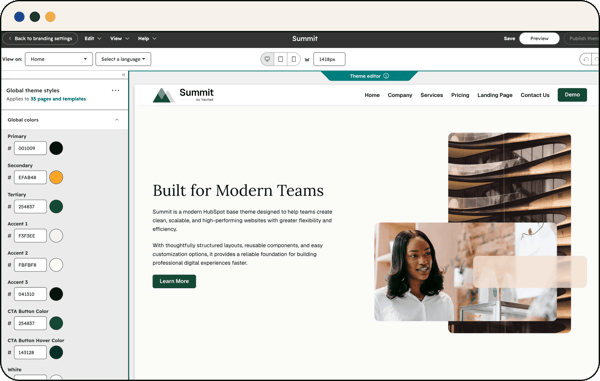This screenshot has width=600, height=381.
Task: Select the mobile device view icon
Action: pos(293,59)
